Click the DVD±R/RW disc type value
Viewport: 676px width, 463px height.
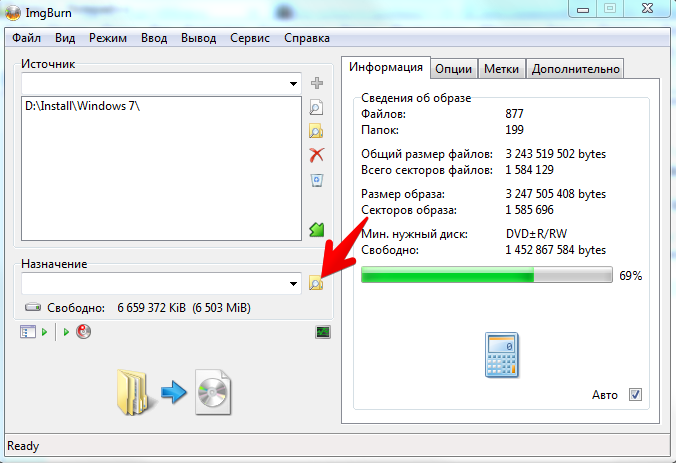pyautogui.click(x=536, y=234)
